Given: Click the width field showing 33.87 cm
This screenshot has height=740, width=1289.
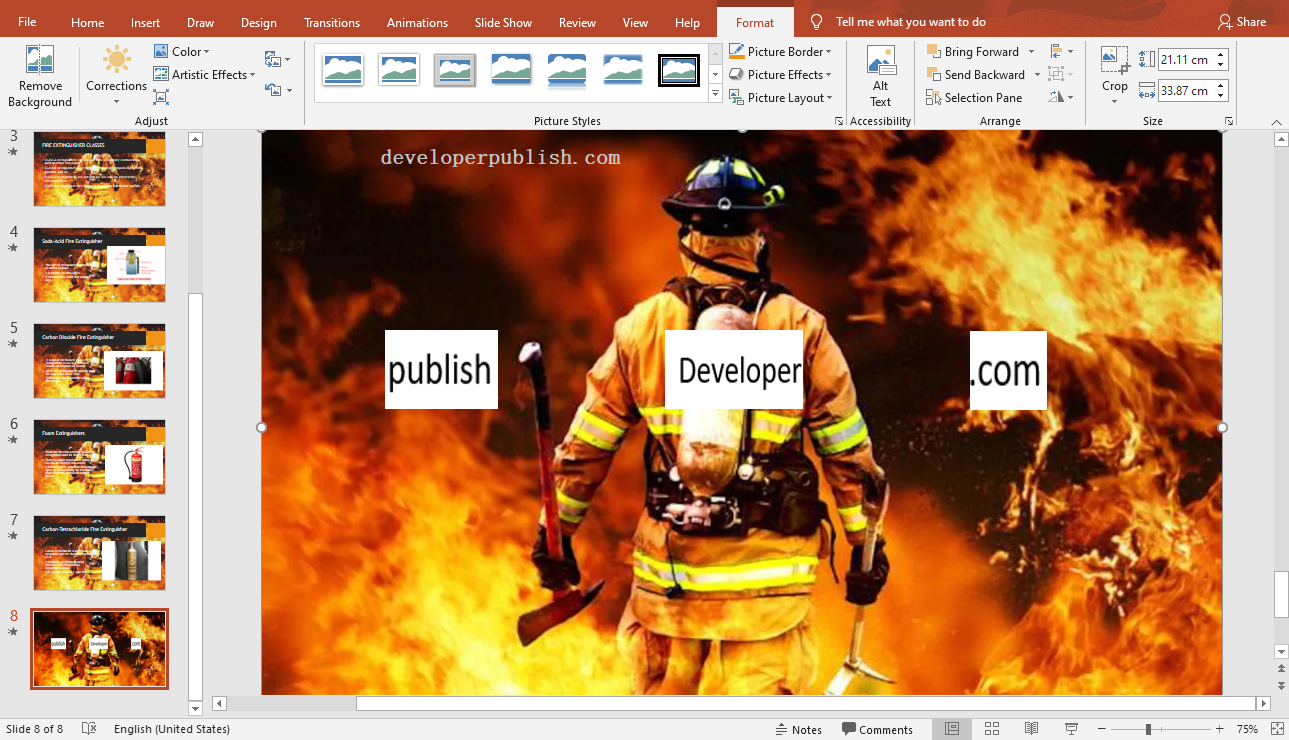Looking at the screenshot, I should point(1186,91).
